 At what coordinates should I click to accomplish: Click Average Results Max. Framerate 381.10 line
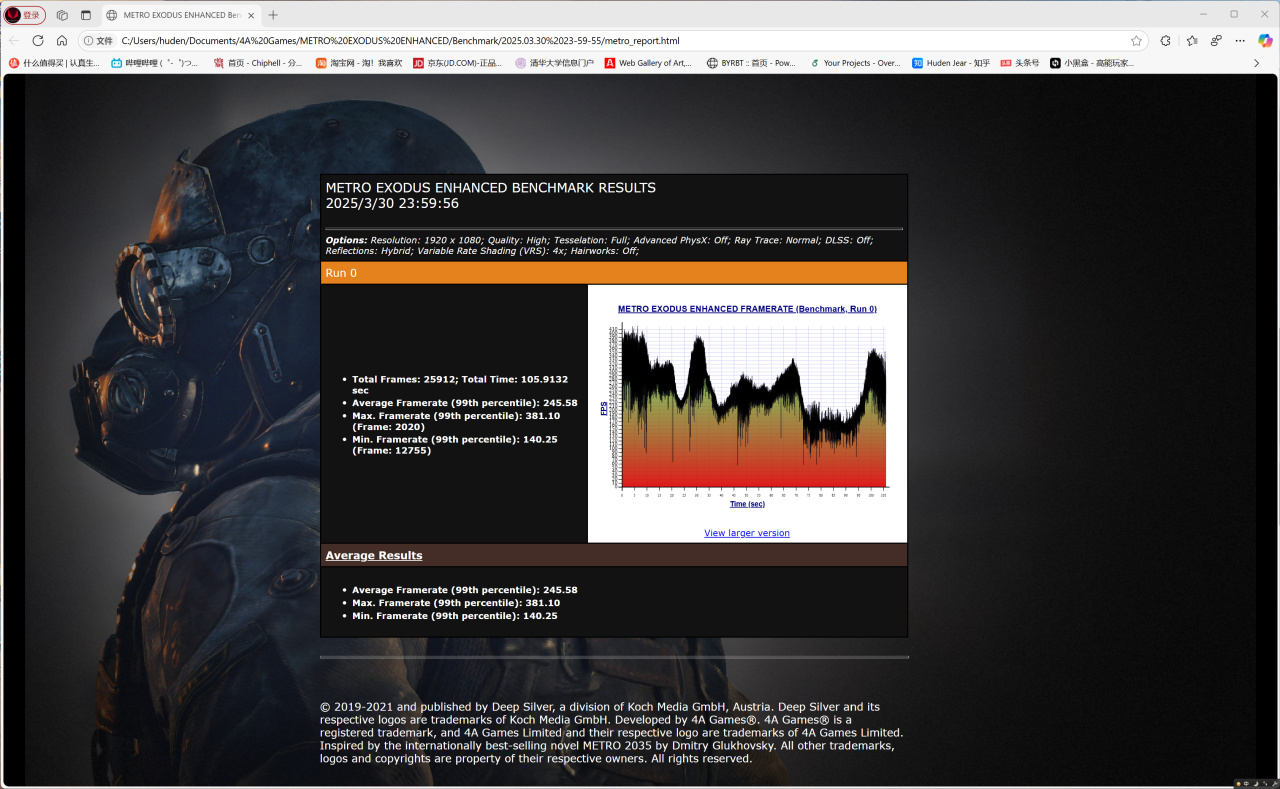pyautogui.click(x=456, y=603)
